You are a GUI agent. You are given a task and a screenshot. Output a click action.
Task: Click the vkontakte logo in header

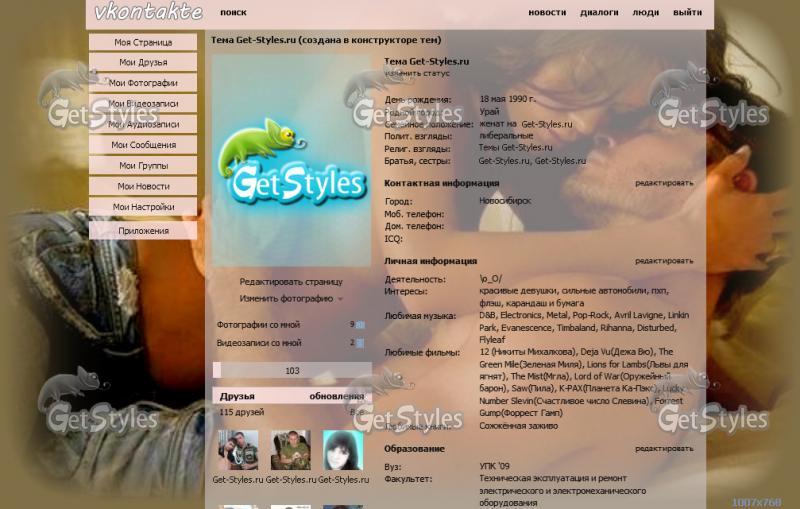point(148,12)
